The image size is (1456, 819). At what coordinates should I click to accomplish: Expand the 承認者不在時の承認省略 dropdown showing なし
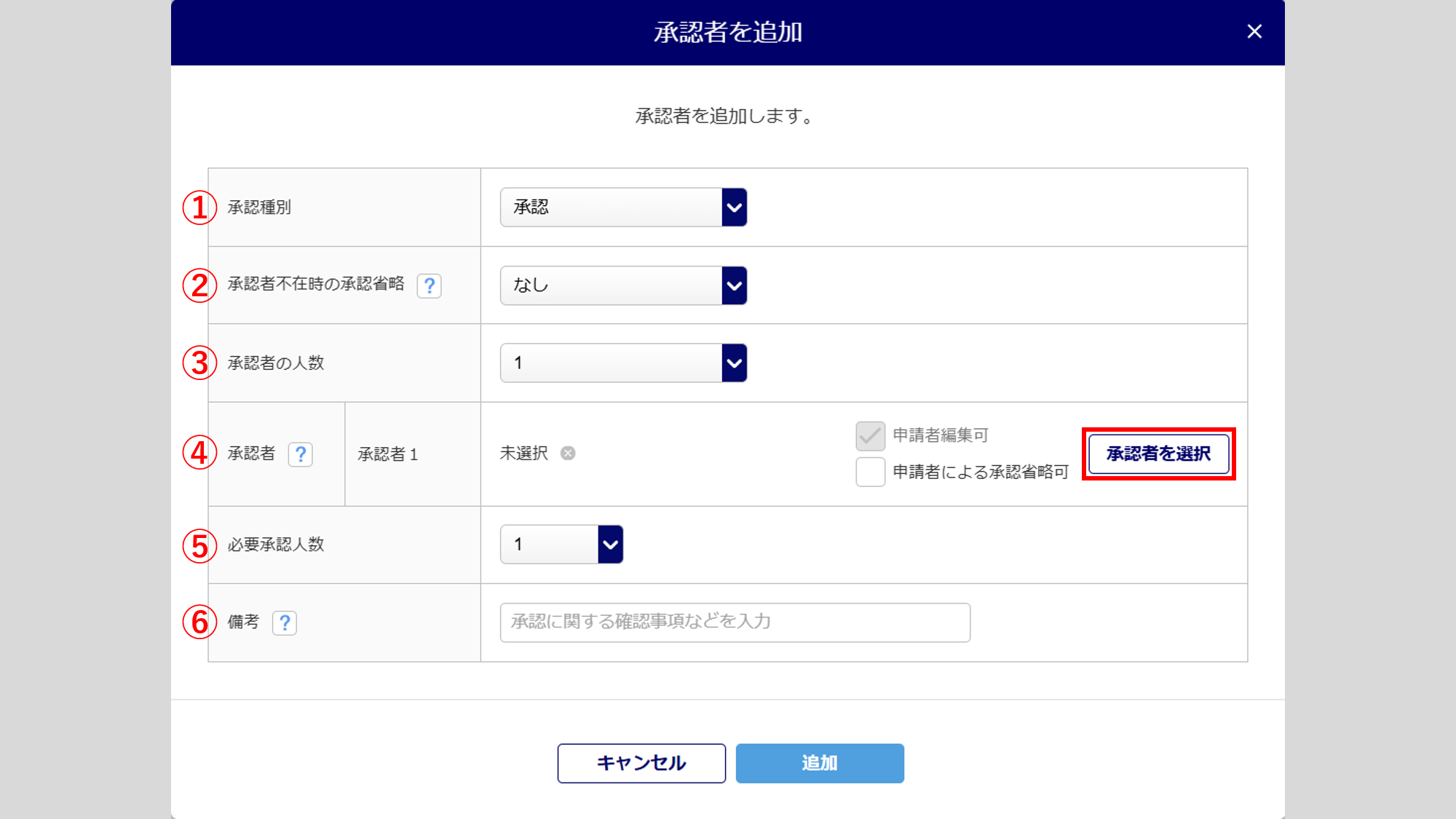[612, 285]
